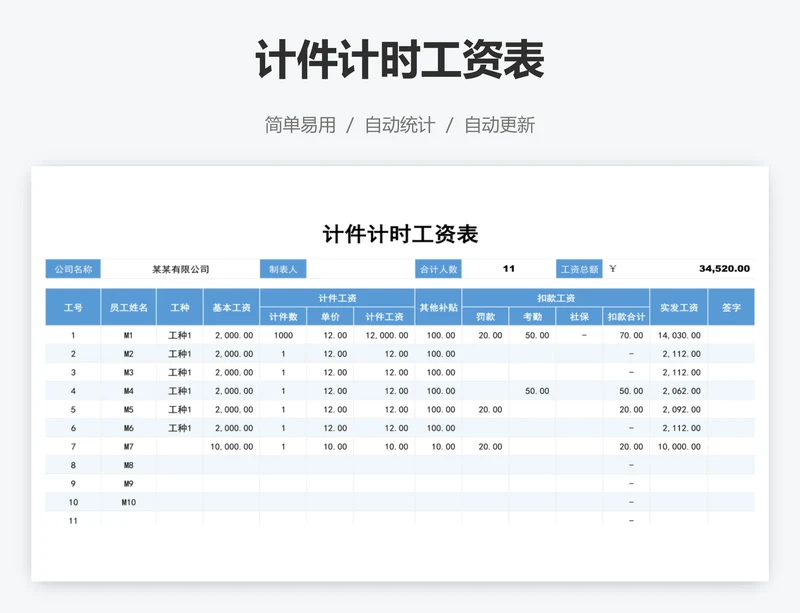Select row number 11 cell
Viewport: 800px width, 613px height.
tap(73, 521)
